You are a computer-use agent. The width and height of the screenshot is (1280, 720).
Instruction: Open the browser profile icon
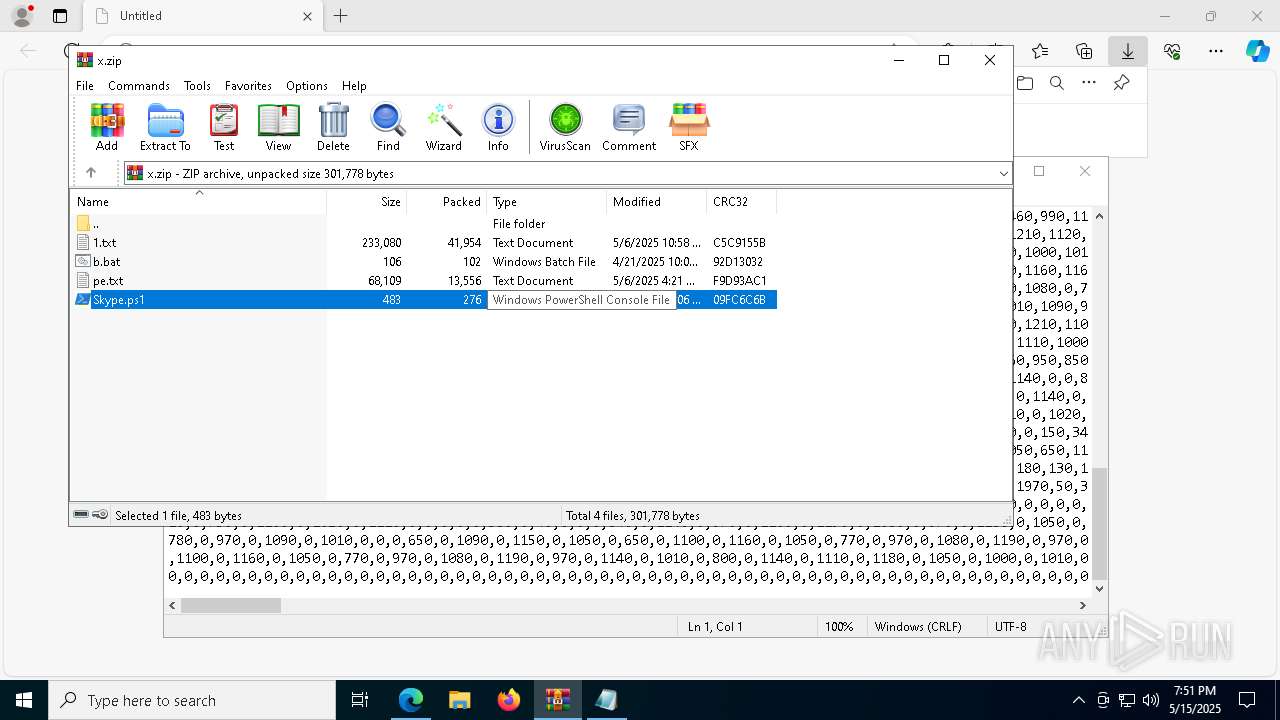coord(22,16)
